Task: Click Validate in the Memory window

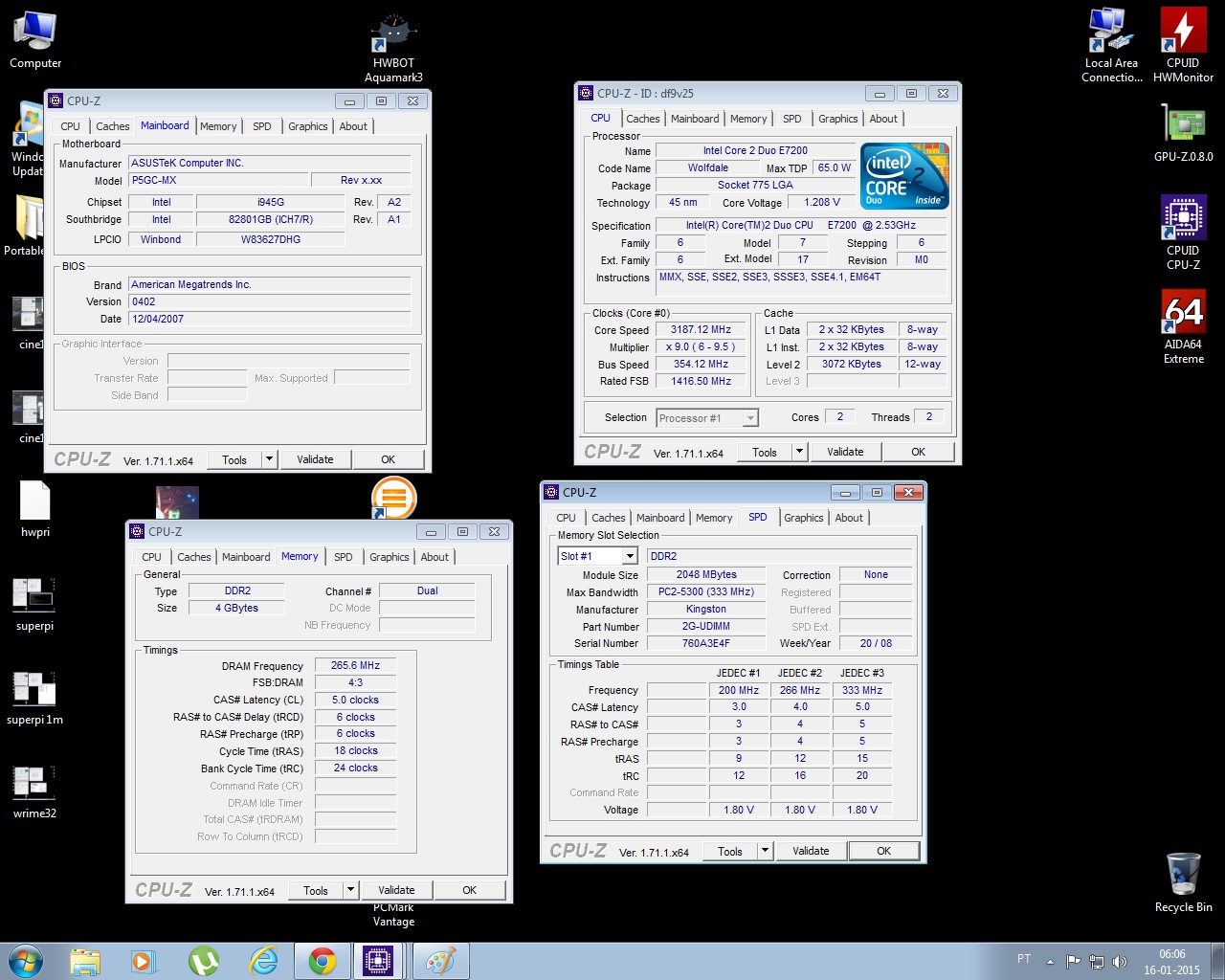Action: [396, 890]
